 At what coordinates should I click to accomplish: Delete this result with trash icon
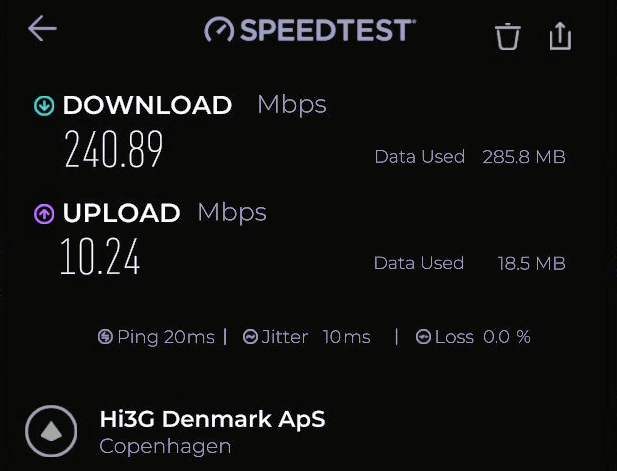(x=508, y=36)
